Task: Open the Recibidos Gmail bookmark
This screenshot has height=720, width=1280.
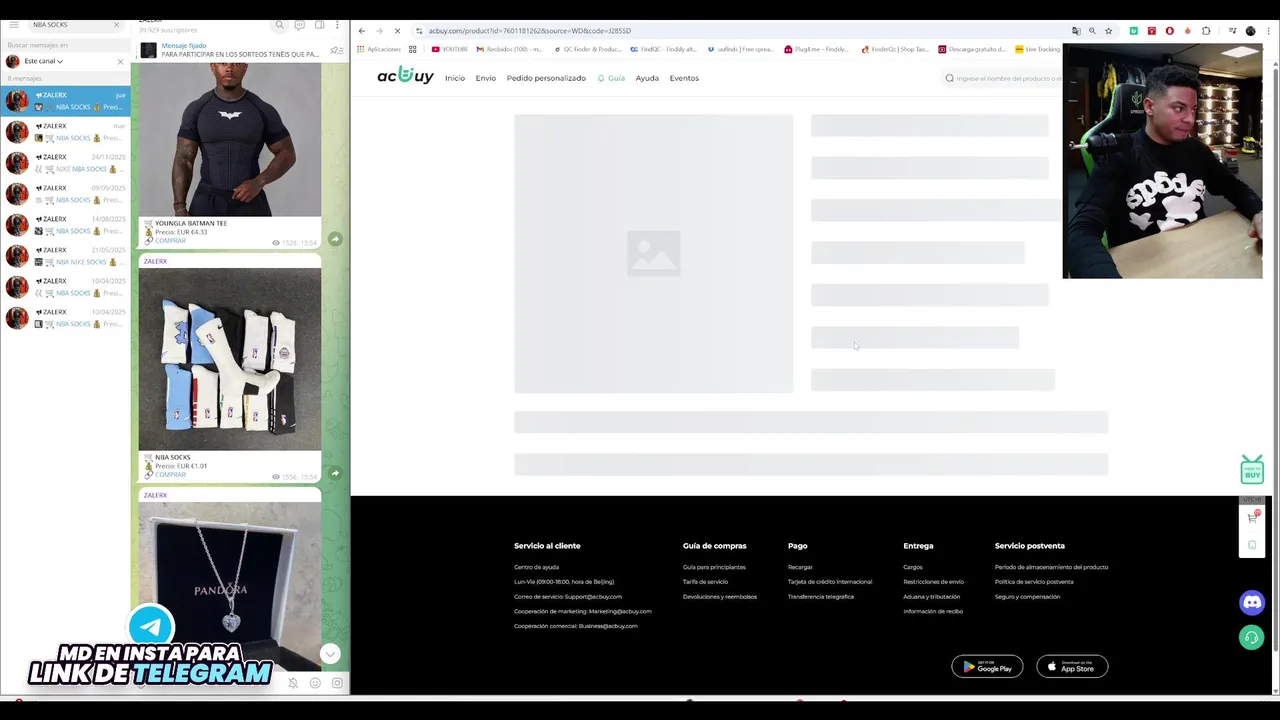Action: pos(510,49)
